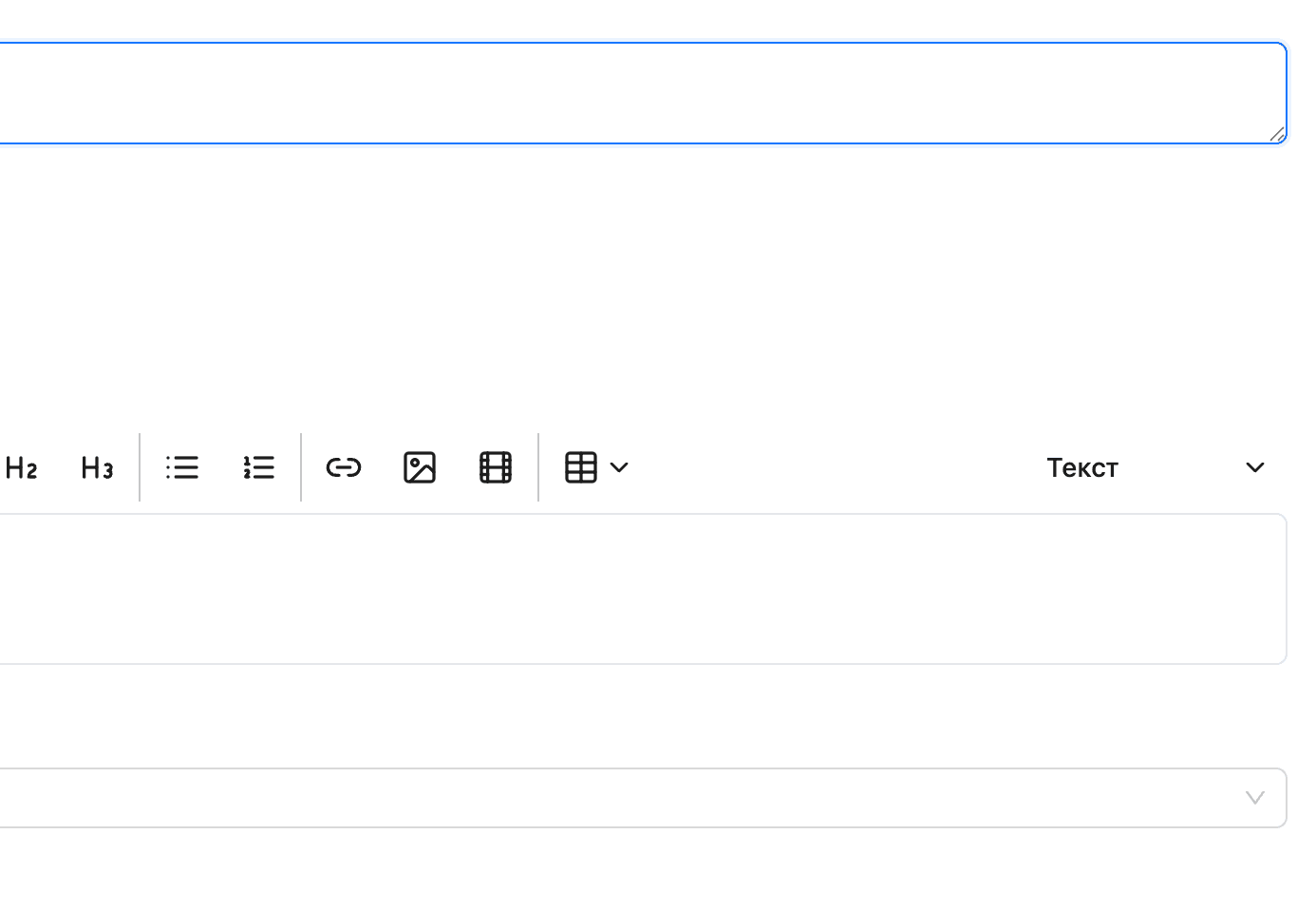Click the bottom select field's arrow
This screenshot has width=1316, height=910.
(1255, 798)
